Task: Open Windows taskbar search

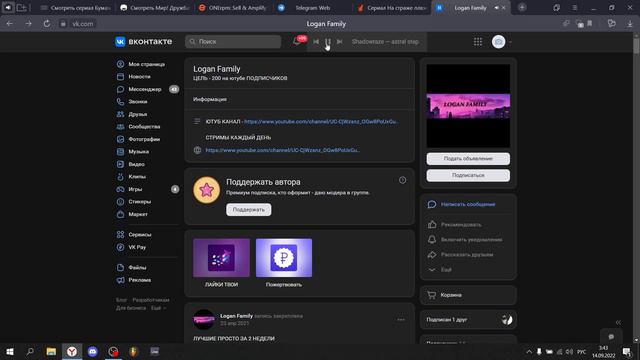Action: pyautogui.click(x=30, y=351)
